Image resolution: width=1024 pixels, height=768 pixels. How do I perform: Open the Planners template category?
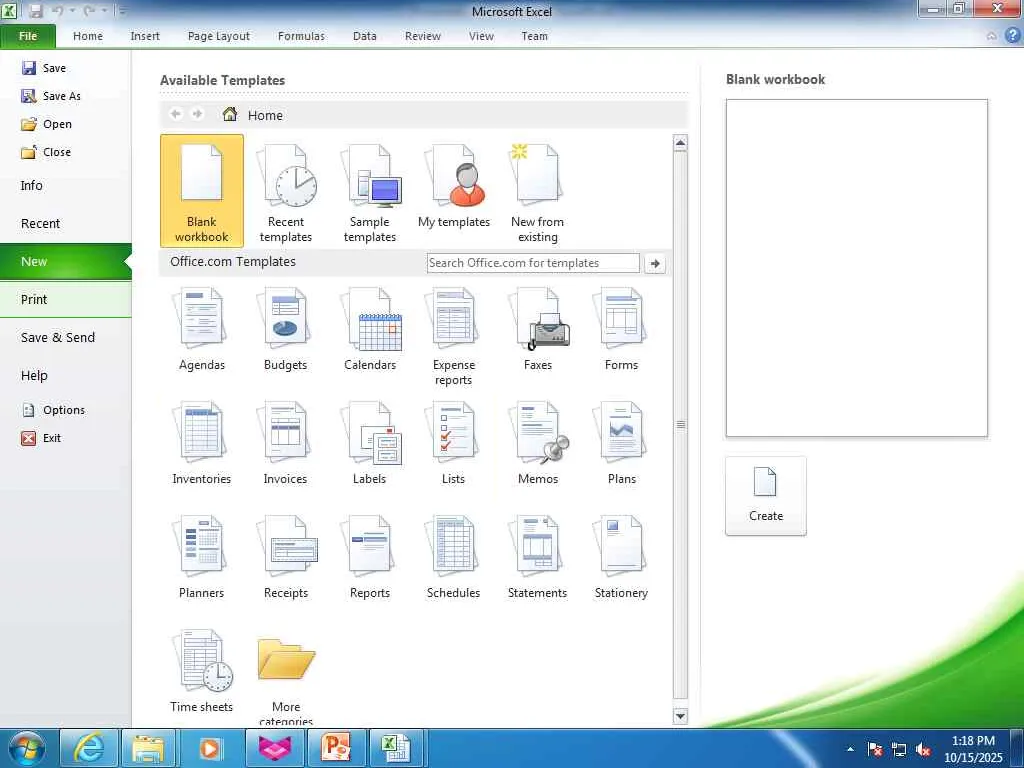point(202,556)
